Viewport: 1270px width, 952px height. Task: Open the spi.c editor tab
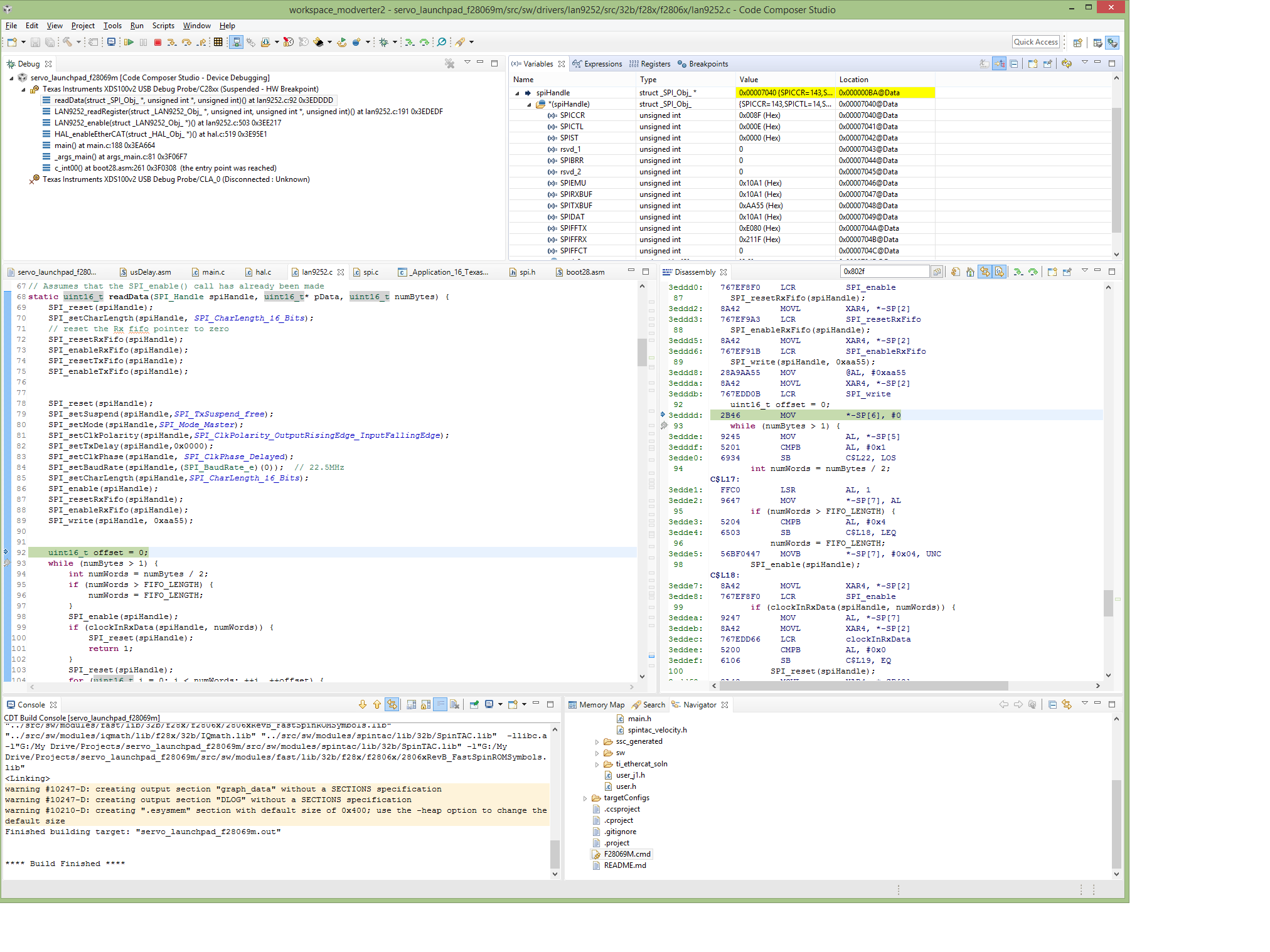pos(366,272)
